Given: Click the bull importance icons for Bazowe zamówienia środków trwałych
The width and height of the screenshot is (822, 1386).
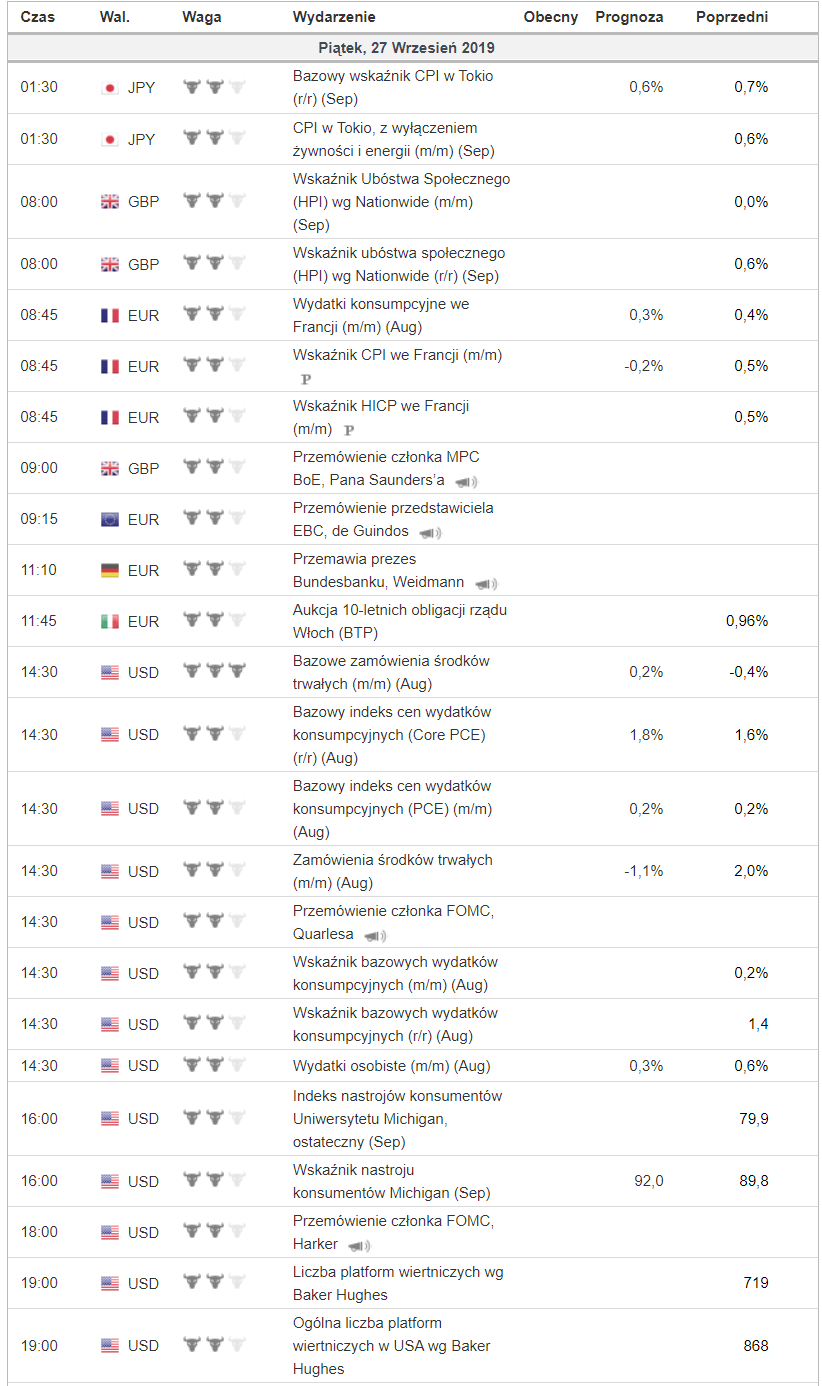Looking at the screenshot, I should click(214, 672).
